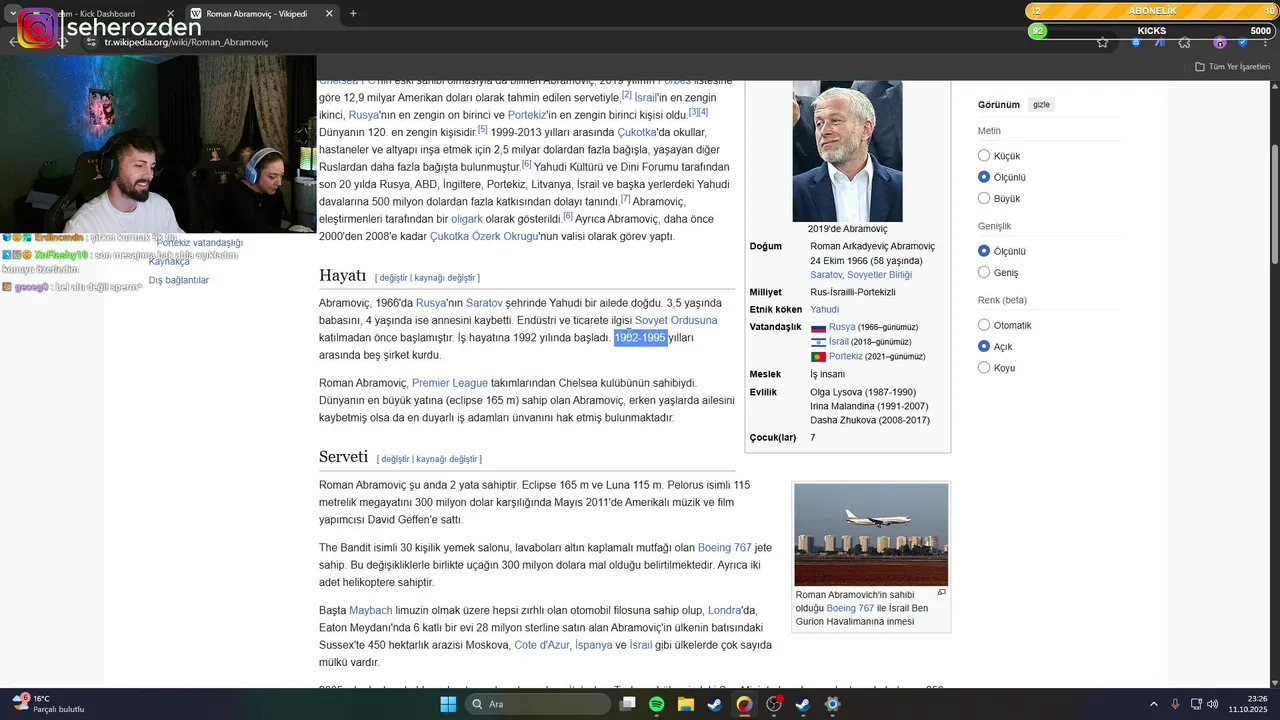Open the Boeing 767 link in Serveti text

725,548
